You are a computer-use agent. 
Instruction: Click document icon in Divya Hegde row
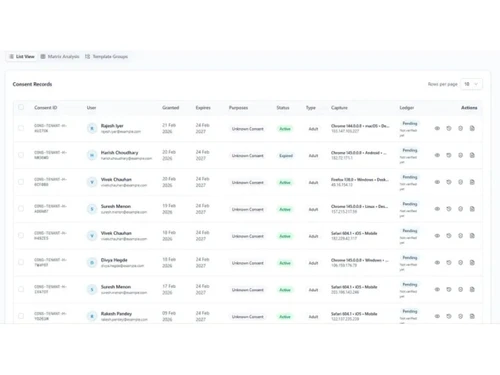[x=472, y=263]
